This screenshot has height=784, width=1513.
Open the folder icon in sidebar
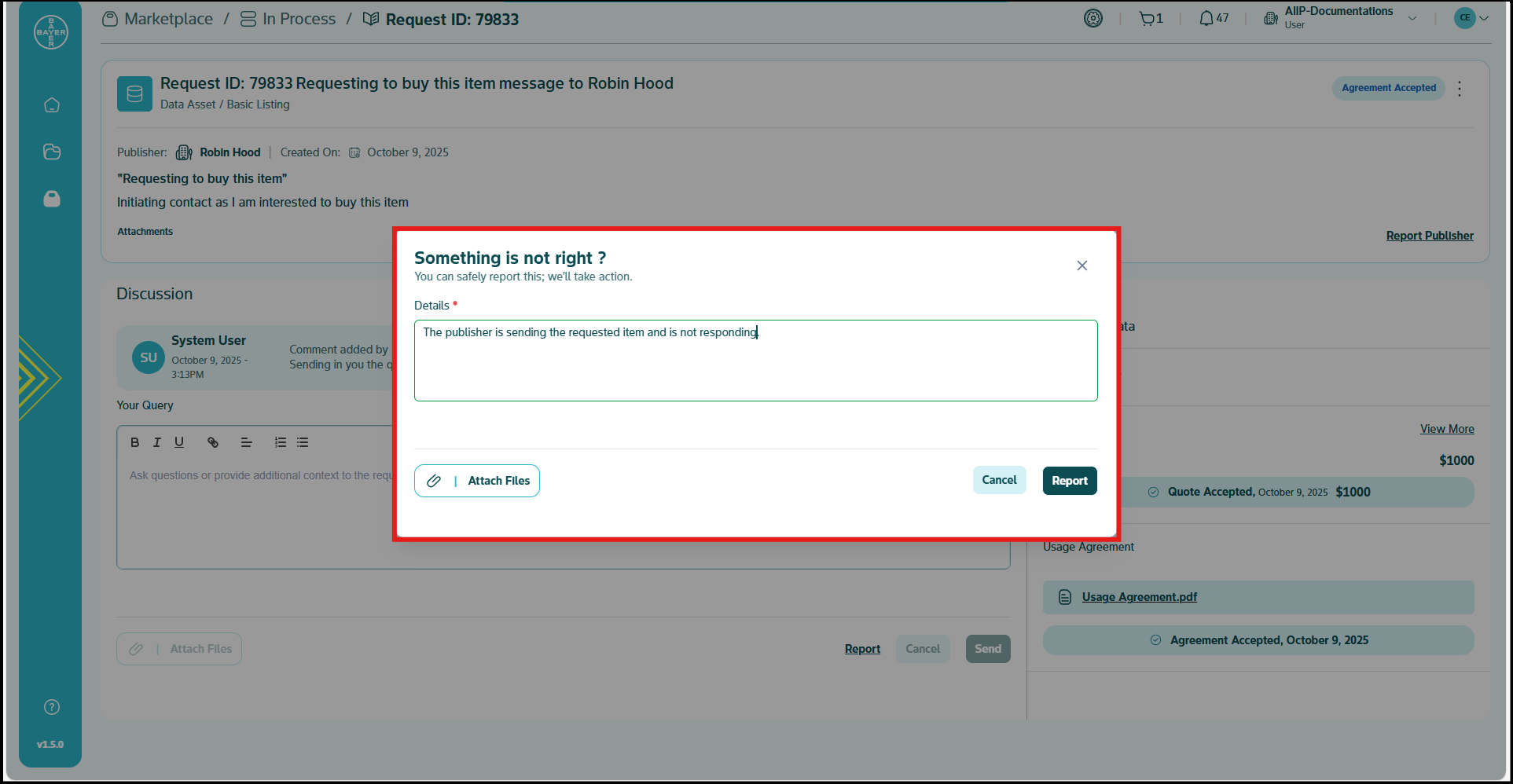[52, 152]
